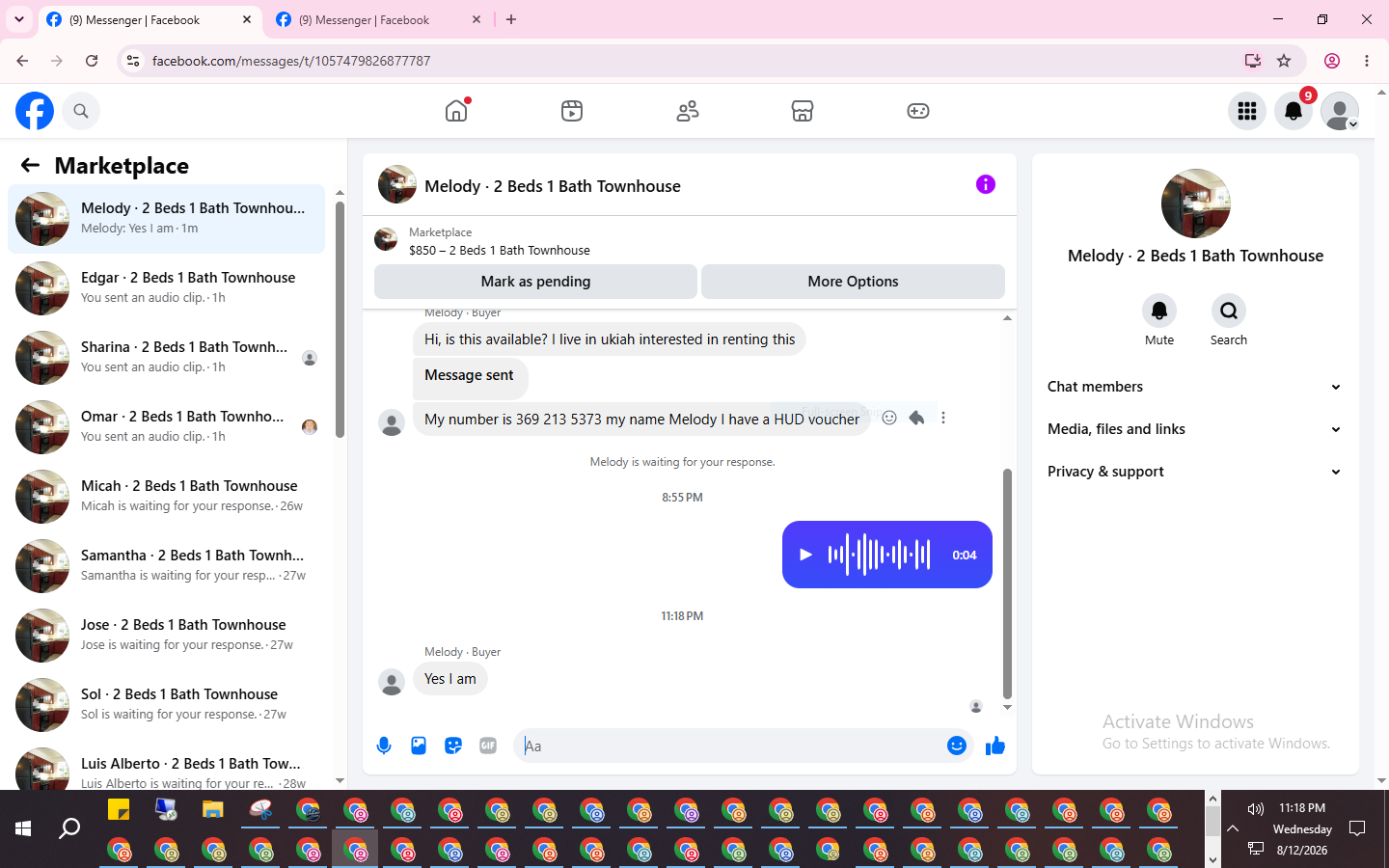This screenshot has width=1389, height=868.
Task: Open Micah conversation in the chat list
Action: pyautogui.click(x=166, y=497)
